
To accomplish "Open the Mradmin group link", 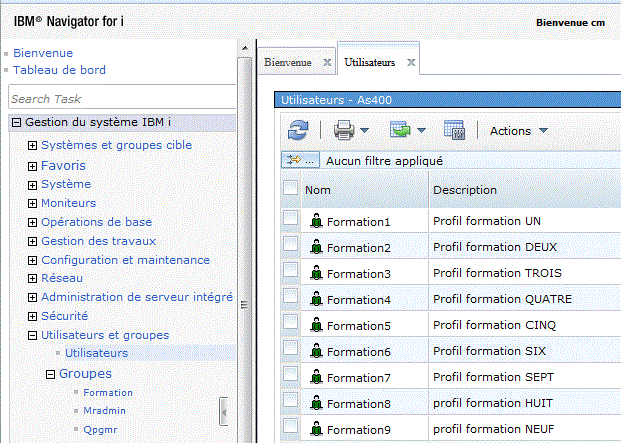I will [104, 411].
